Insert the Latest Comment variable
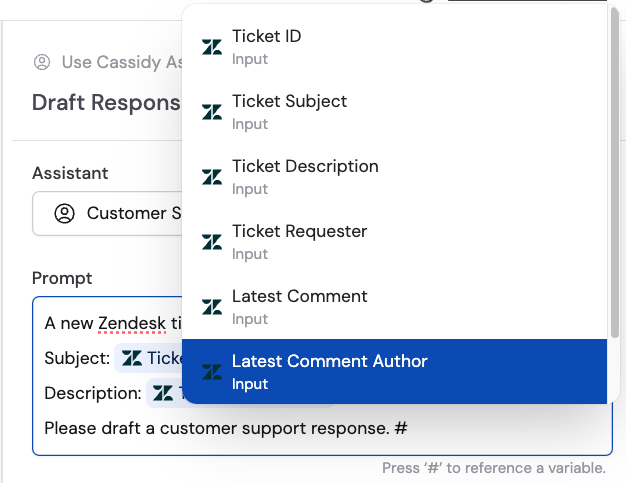The height and width of the screenshot is (483, 626). click(394, 307)
